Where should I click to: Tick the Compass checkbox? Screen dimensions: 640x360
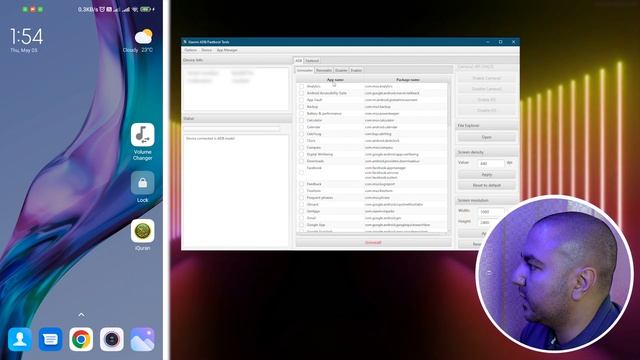(301, 148)
